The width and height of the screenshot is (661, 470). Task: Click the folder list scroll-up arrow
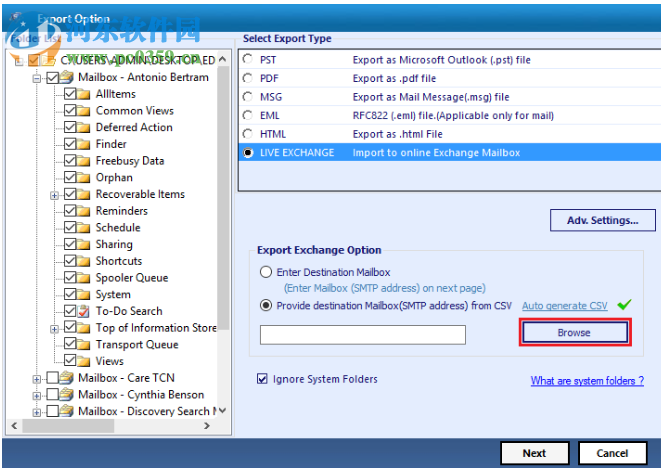coord(223,59)
